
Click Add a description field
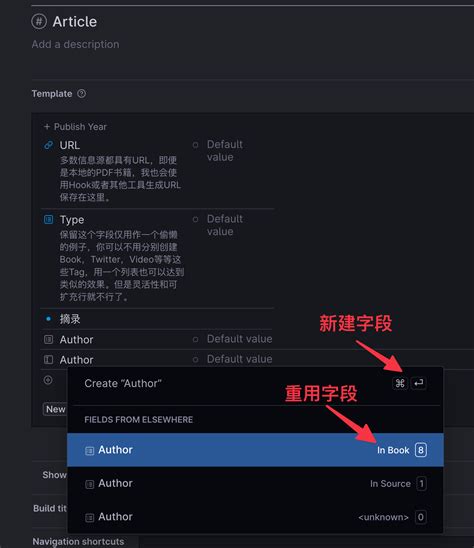click(x=76, y=44)
